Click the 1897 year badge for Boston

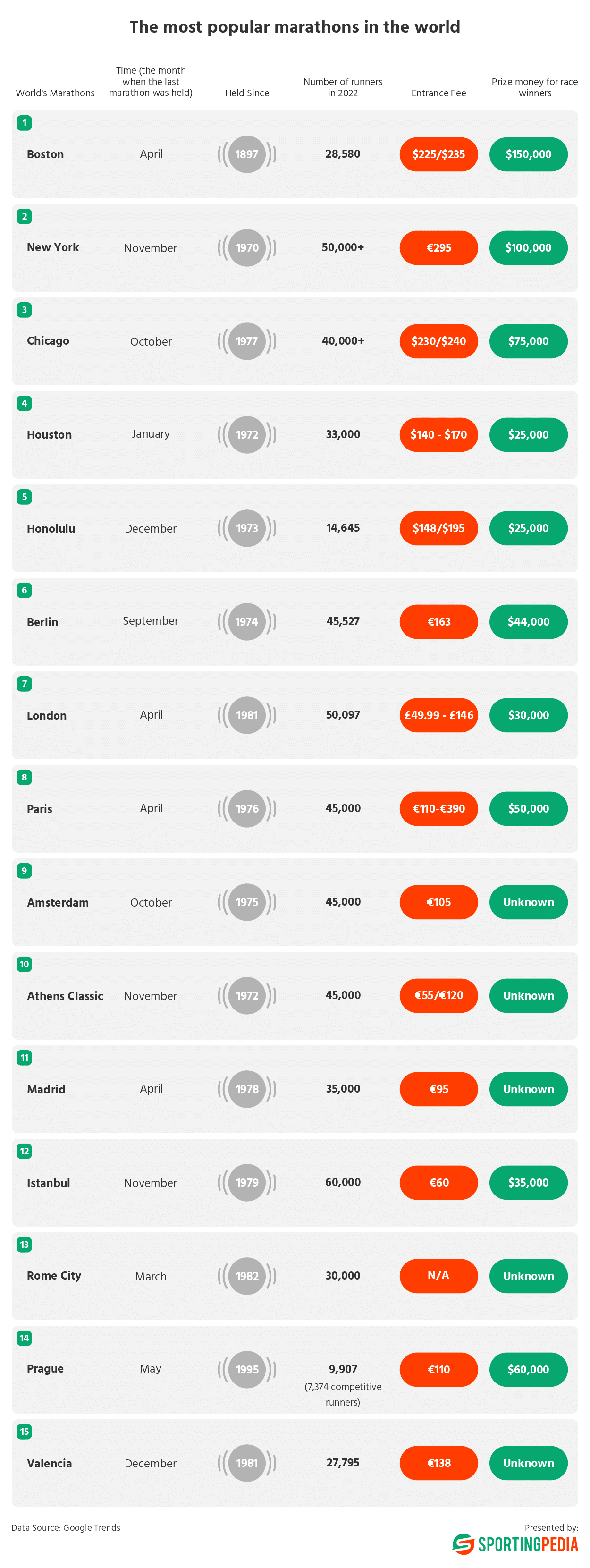pyautogui.click(x=247, y=154)
